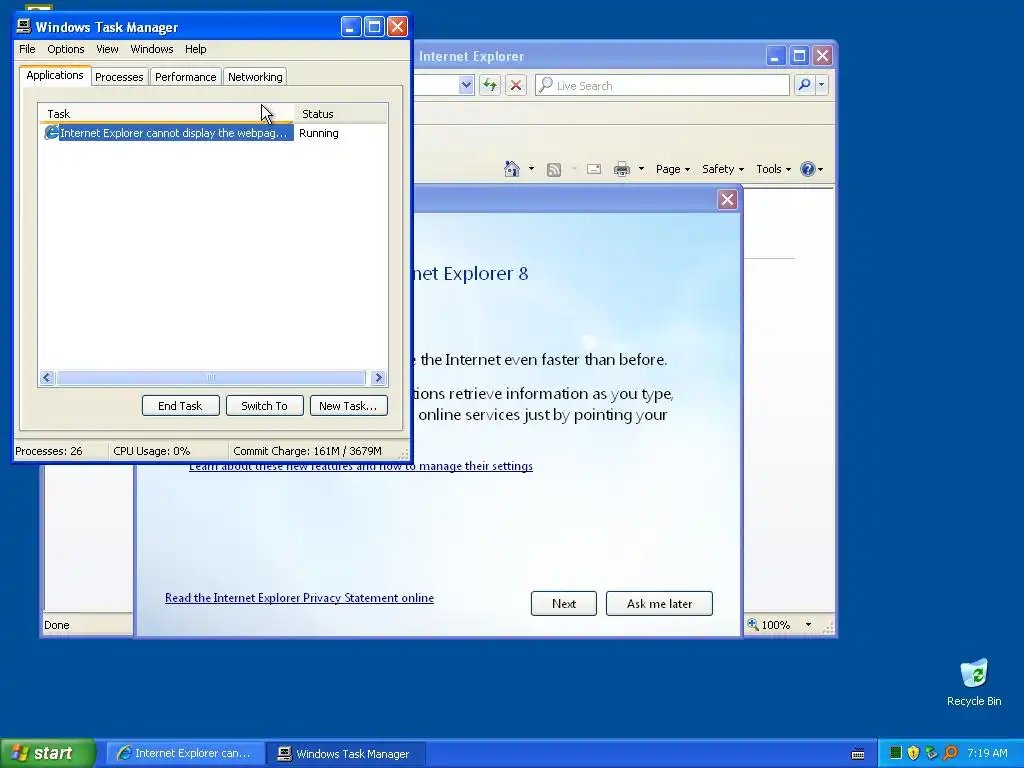Viewport: 1024px width, 768px height.
Task: Click the on-screen keyboard tray icon
Action: click(858, 754)
